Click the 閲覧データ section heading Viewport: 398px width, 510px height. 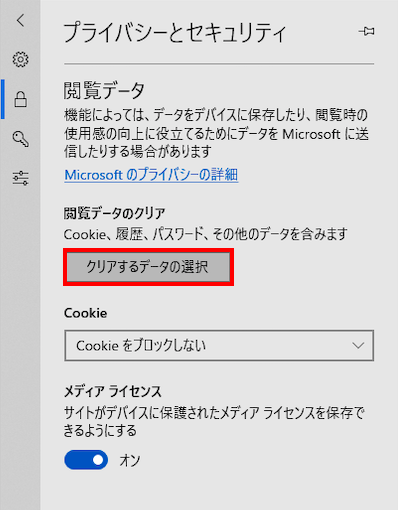[104, 91]
